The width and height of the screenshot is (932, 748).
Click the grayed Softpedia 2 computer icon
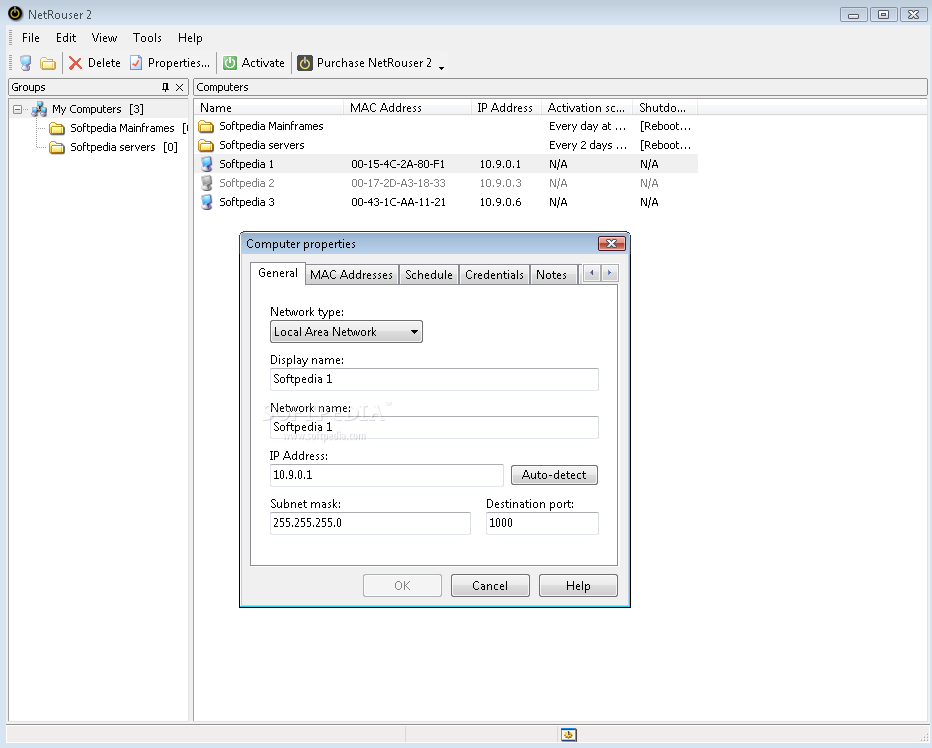(206, 183)
